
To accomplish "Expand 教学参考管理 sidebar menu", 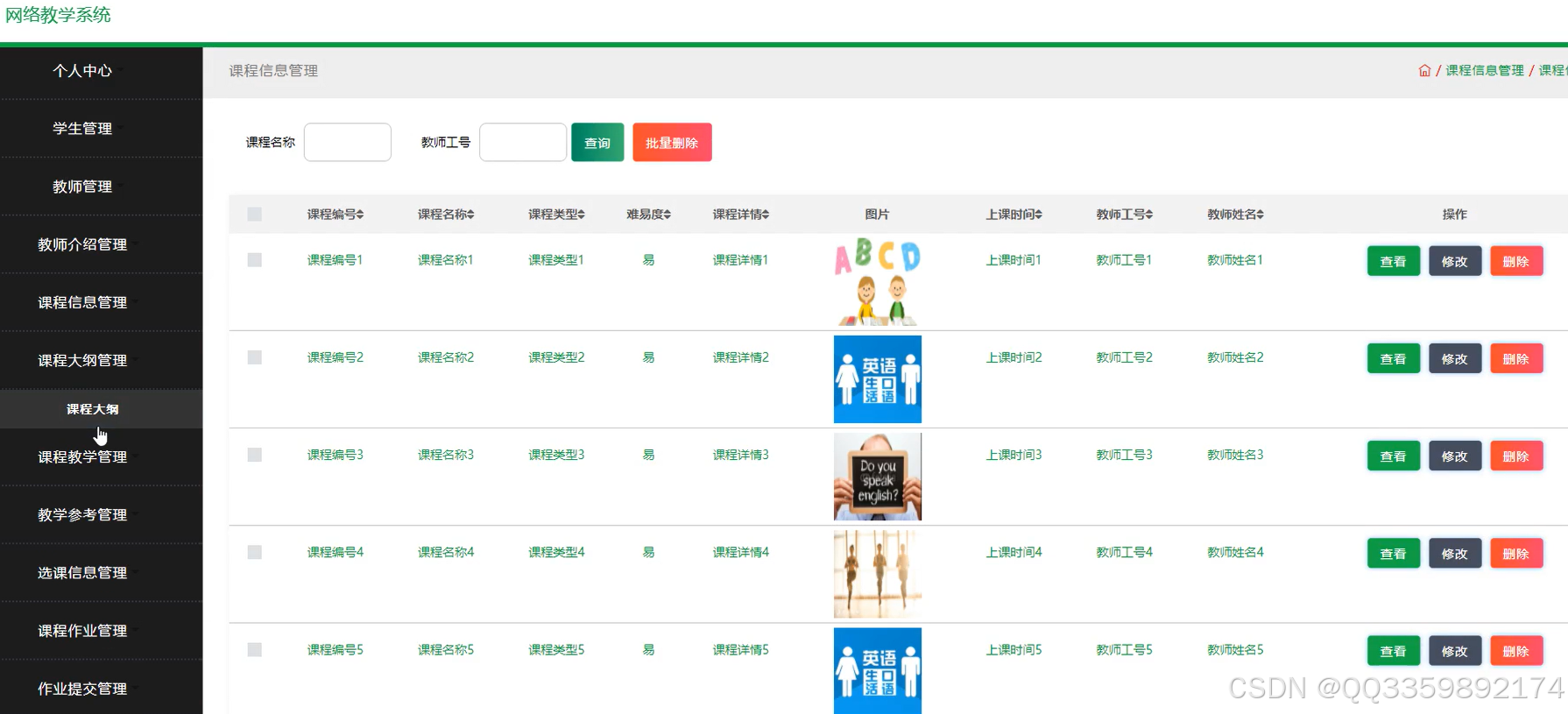I will [x=101, y=515].
